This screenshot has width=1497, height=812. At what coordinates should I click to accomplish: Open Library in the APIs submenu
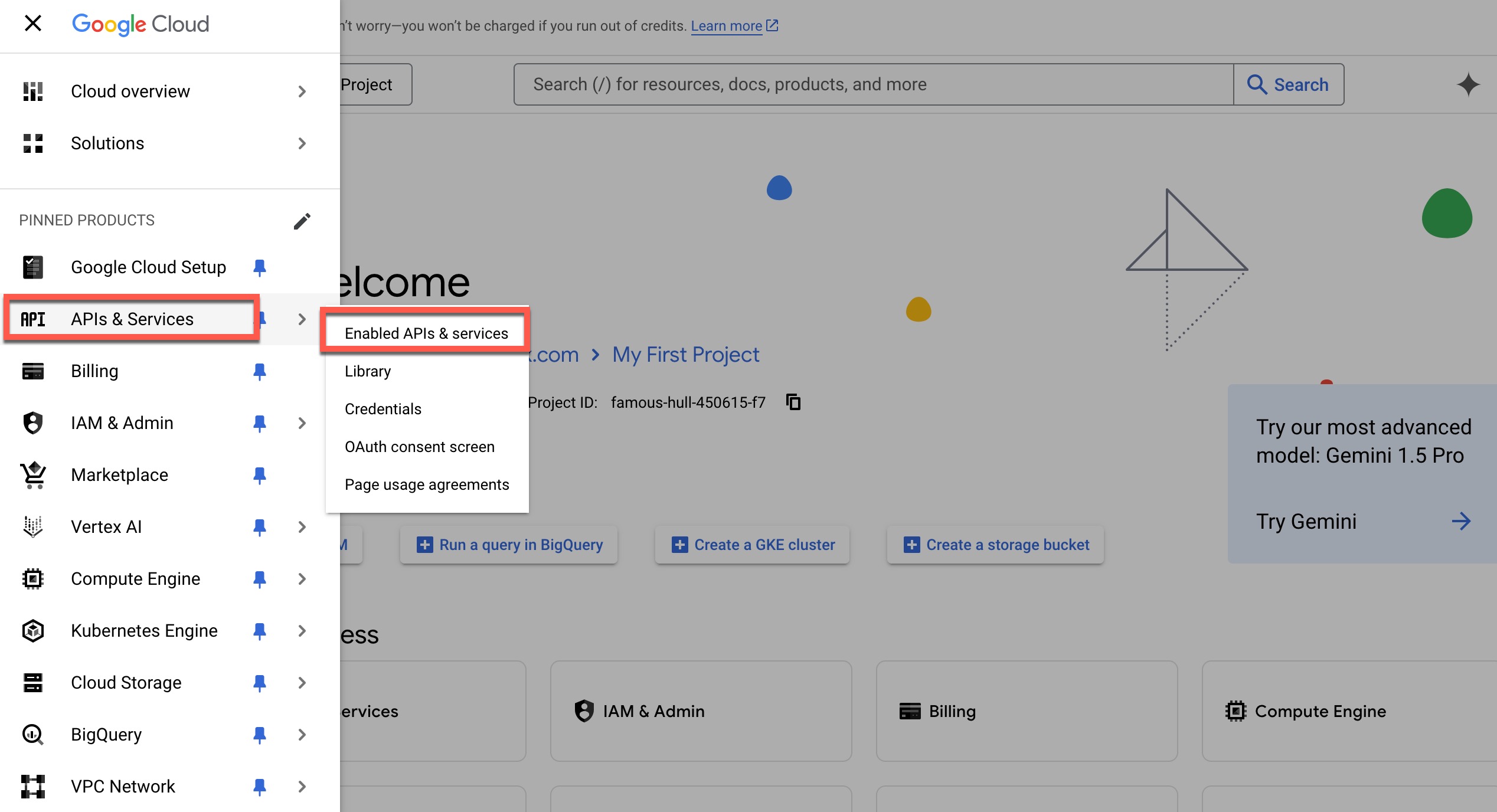pyautogui.click(x=367, y=371)
